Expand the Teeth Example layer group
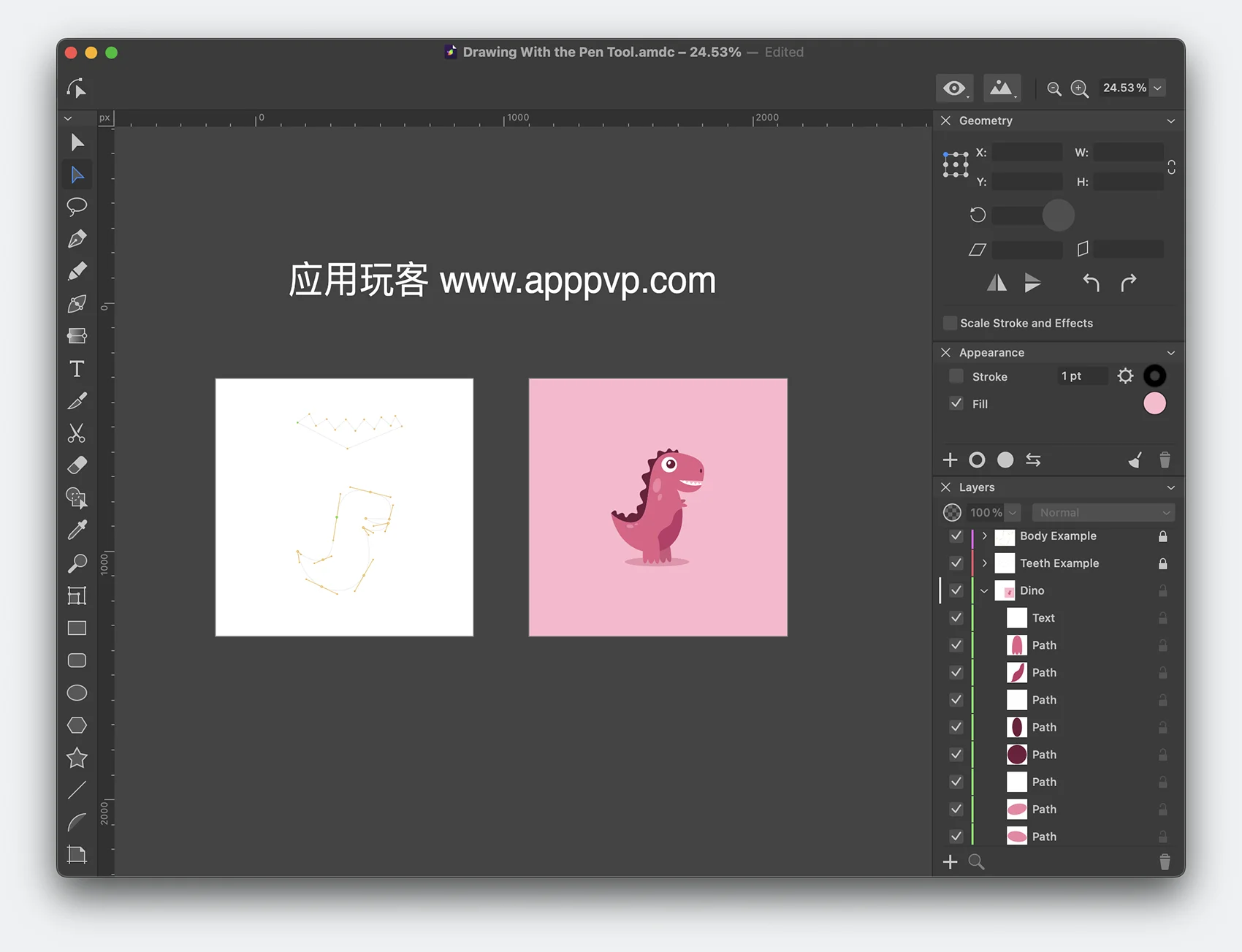 [x=984, y=563]
